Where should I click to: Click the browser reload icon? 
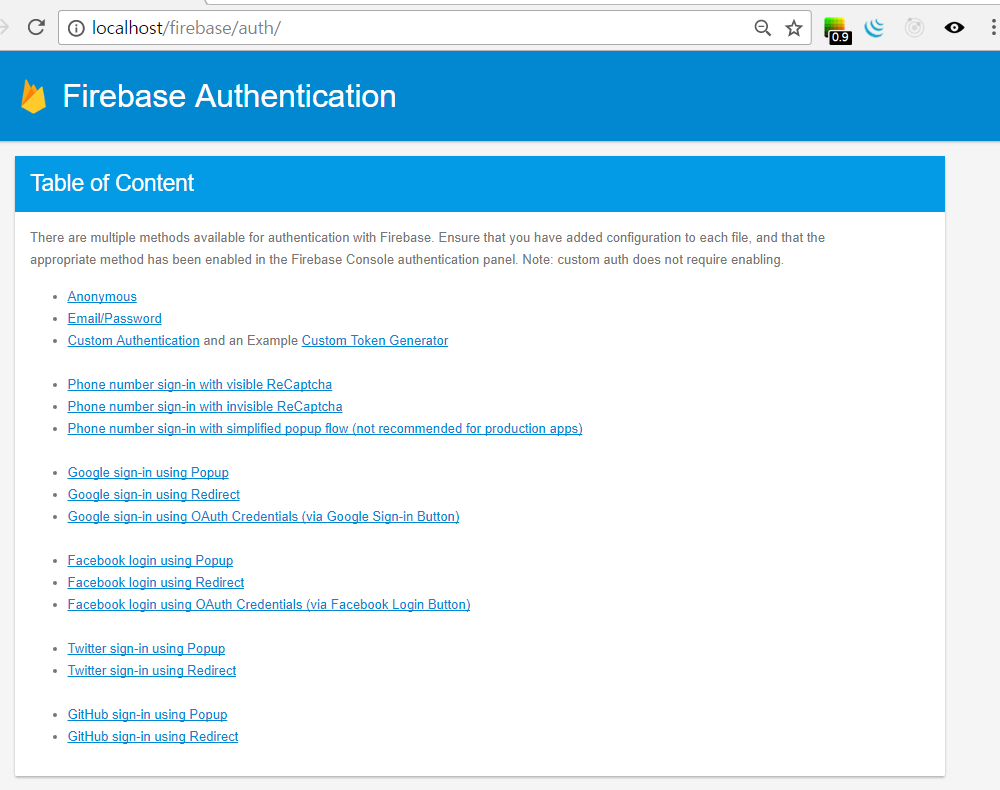(x=36, y=27)
